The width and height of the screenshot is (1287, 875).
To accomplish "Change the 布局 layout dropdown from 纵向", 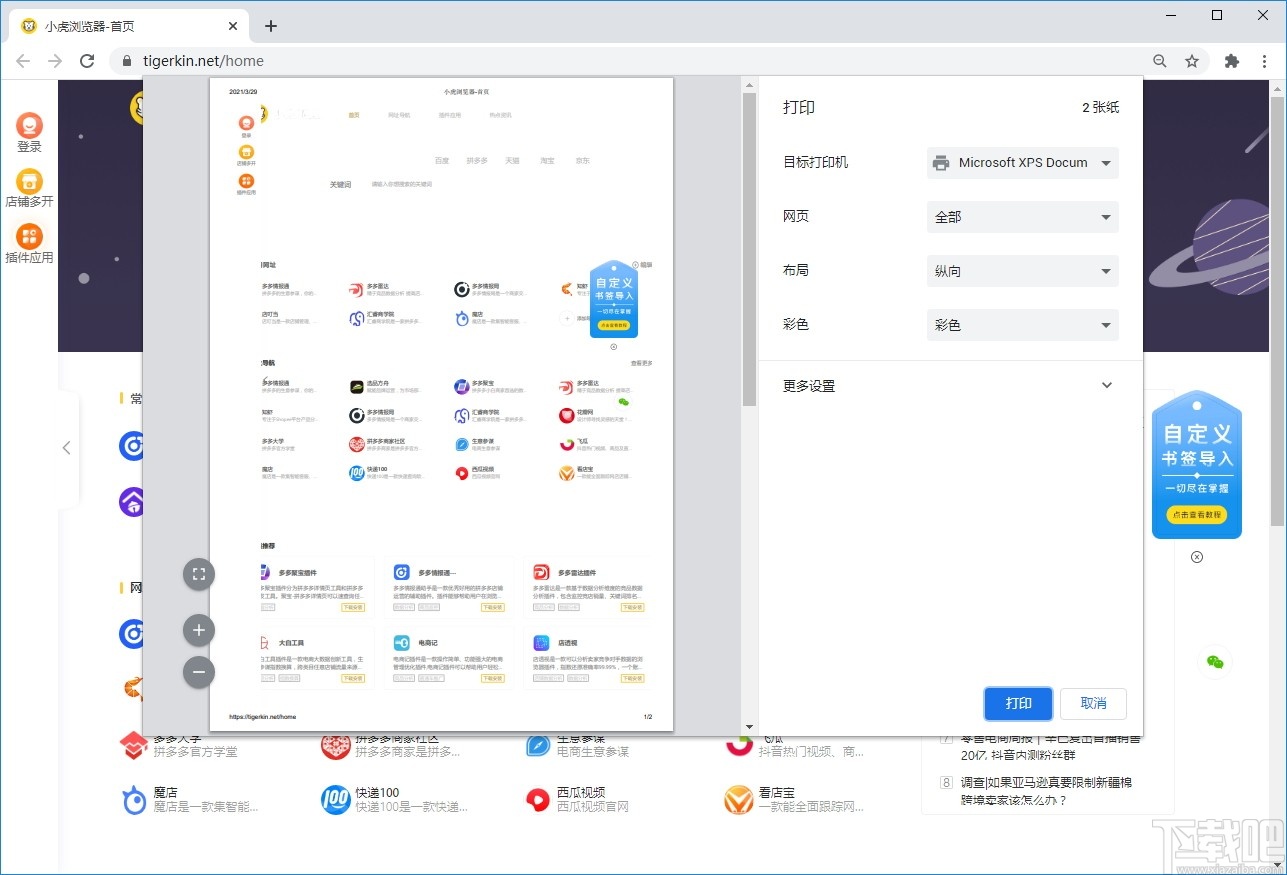I will (1021, 270).
